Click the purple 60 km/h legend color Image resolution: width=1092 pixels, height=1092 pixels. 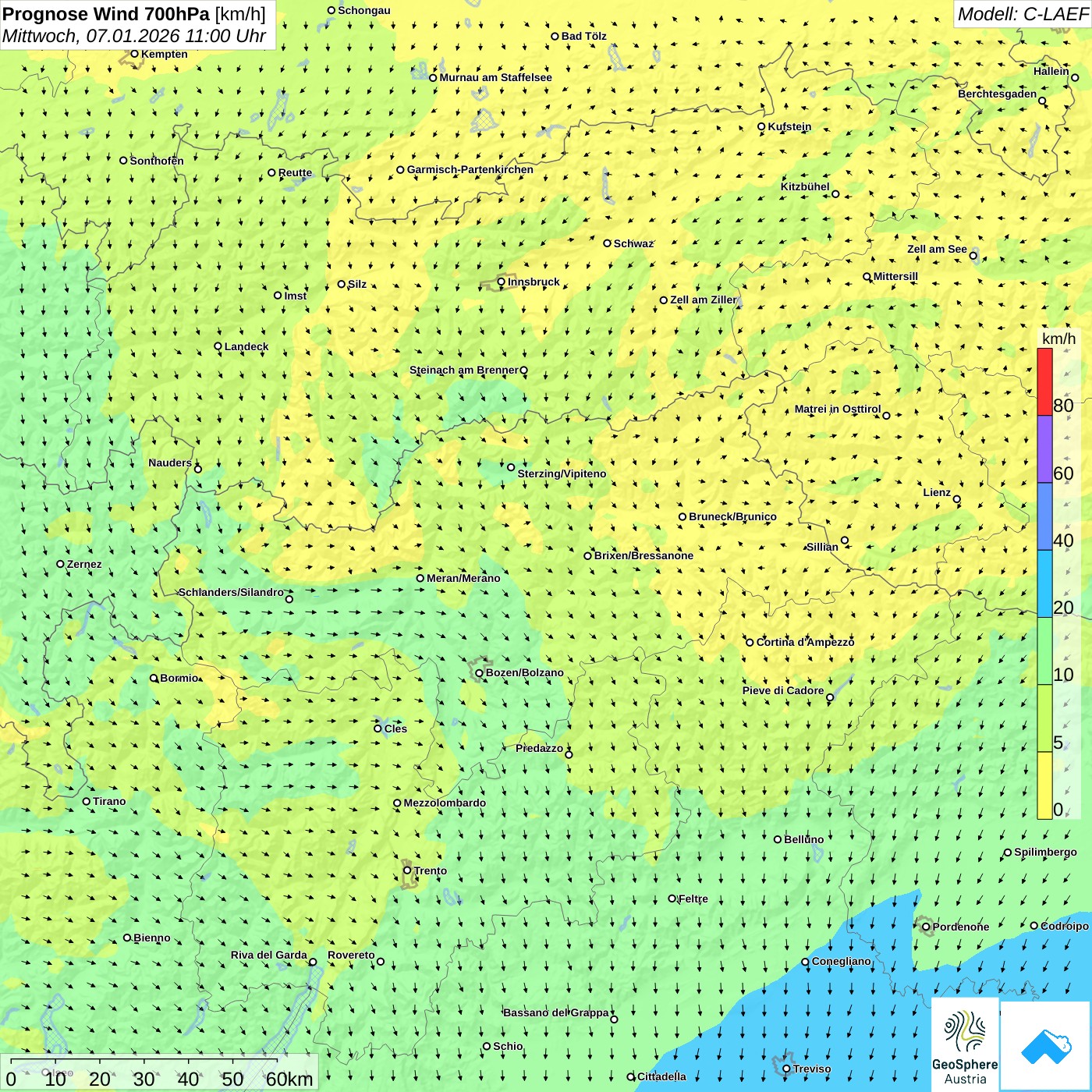click(x=1044, y=449)
